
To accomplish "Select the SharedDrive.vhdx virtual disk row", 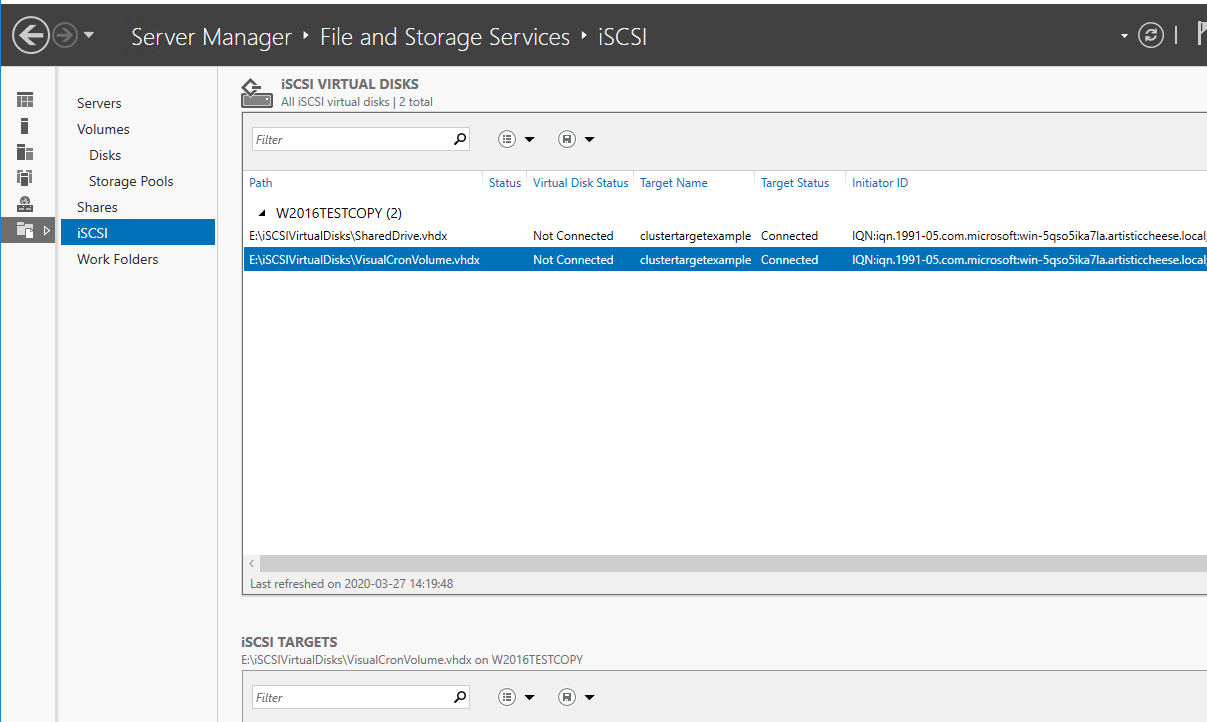I will click(x=348, y=236).
